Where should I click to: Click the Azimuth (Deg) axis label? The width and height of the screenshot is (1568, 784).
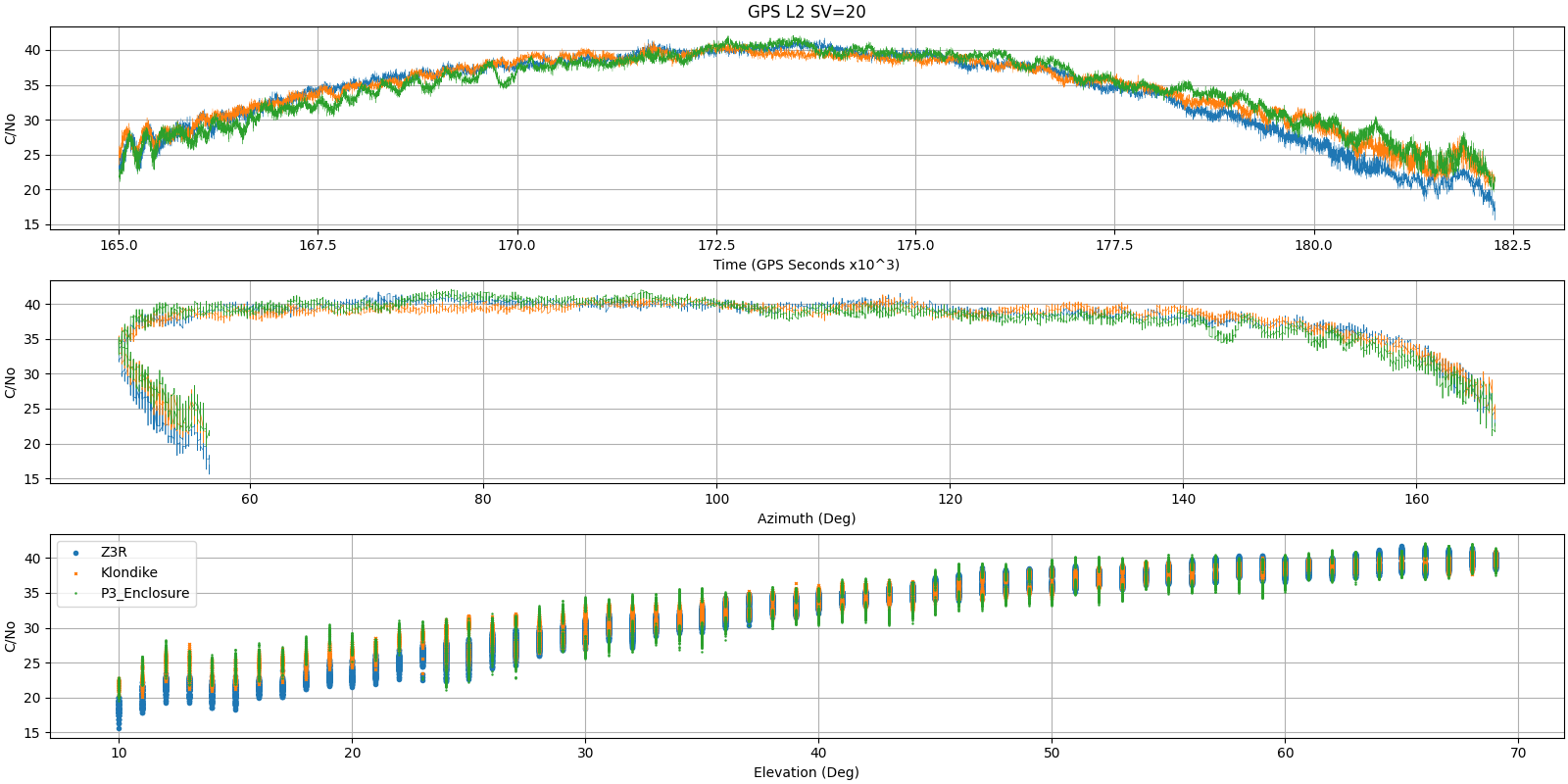tap(807, 518)
